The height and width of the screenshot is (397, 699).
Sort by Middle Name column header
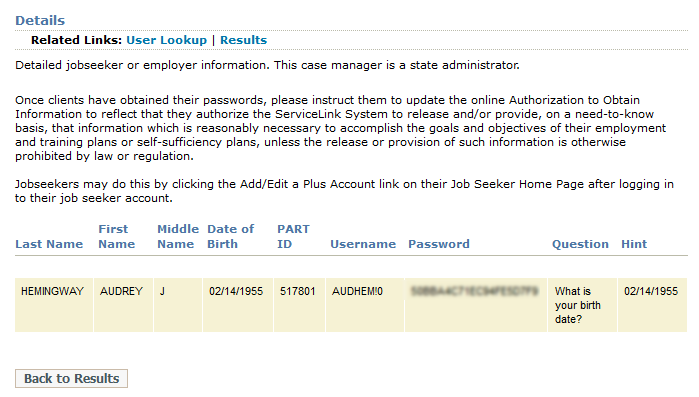[177, 237]
